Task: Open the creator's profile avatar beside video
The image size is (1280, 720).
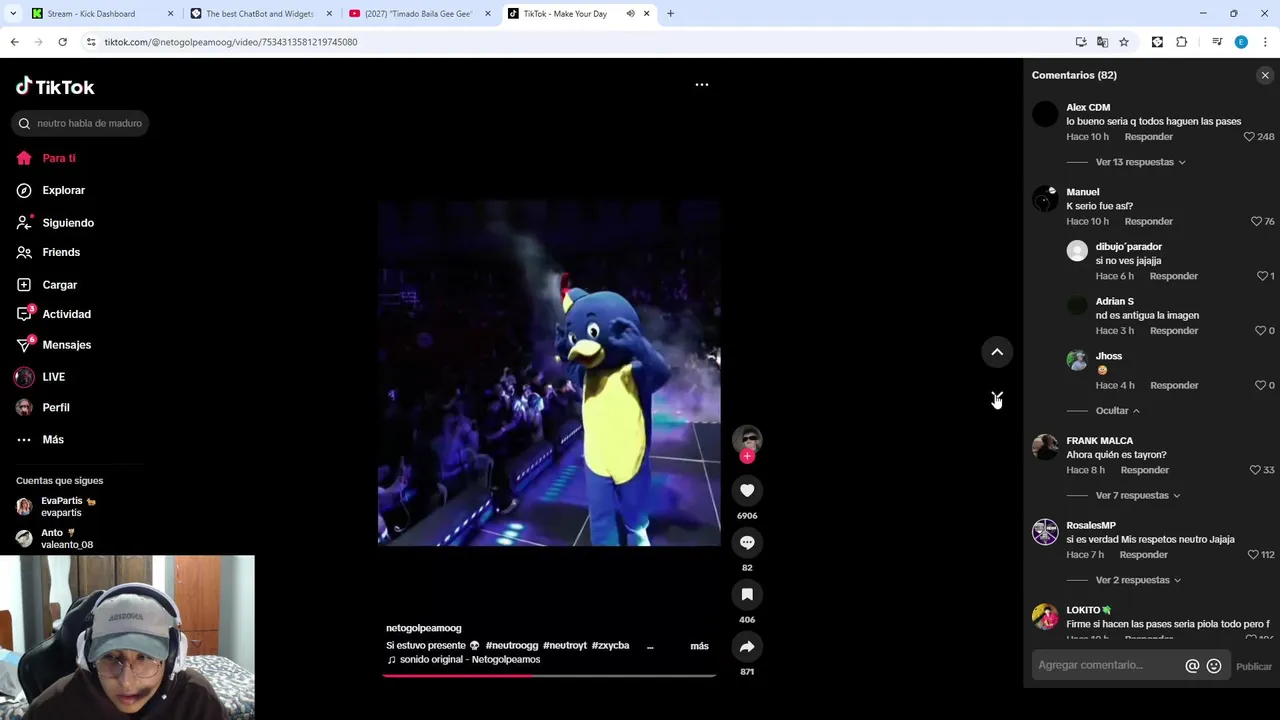Action: [747, 439]
